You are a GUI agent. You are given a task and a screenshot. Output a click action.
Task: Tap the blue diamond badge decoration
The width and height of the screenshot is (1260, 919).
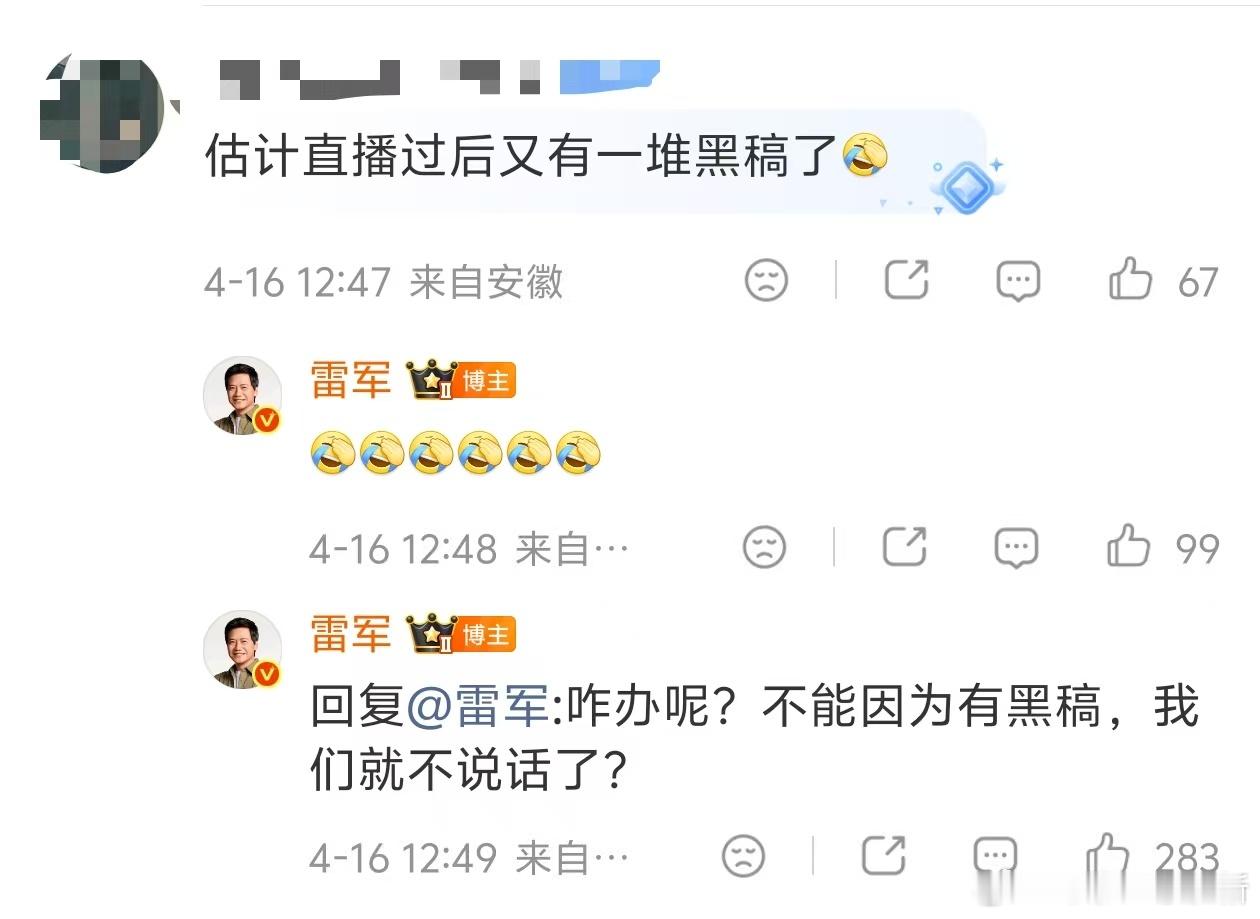pyautogui.click(x=966, y=186)
